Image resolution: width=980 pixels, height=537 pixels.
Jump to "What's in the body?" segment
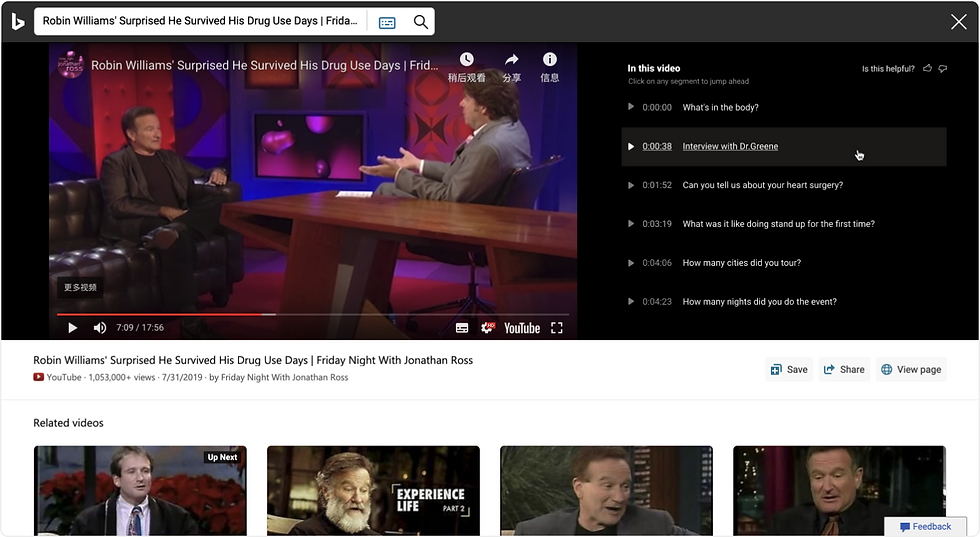click(x=720, y=108)
